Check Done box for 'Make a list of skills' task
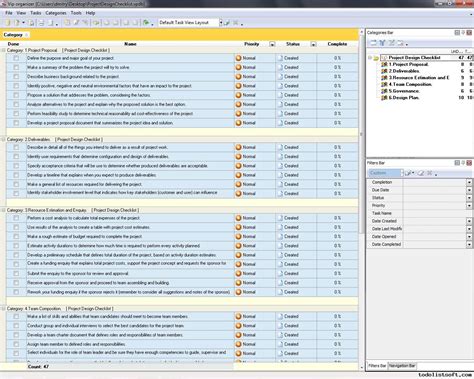 [x=16, y=316]
